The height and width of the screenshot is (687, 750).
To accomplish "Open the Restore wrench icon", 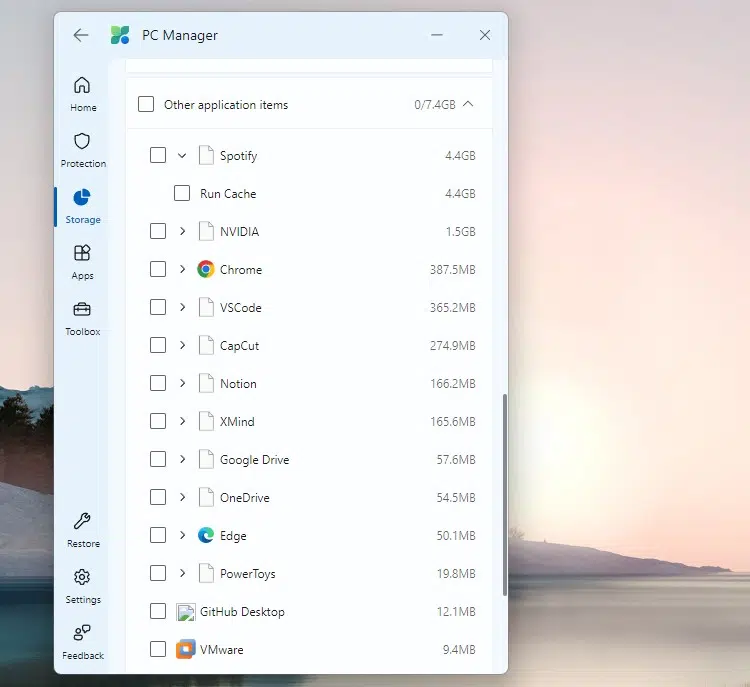I will (83, 521).
